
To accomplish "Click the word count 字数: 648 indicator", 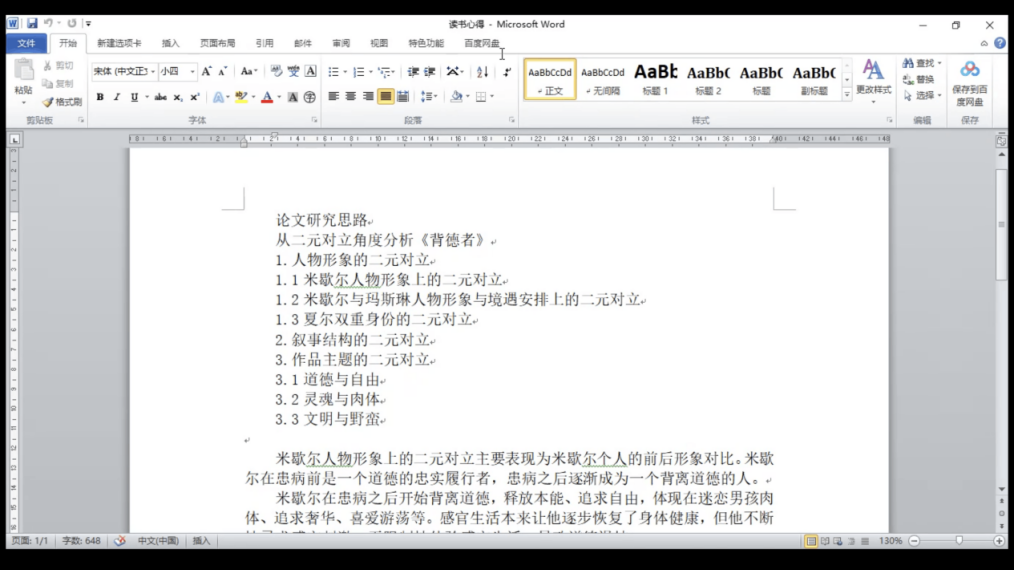I will (x=81, y=541).
